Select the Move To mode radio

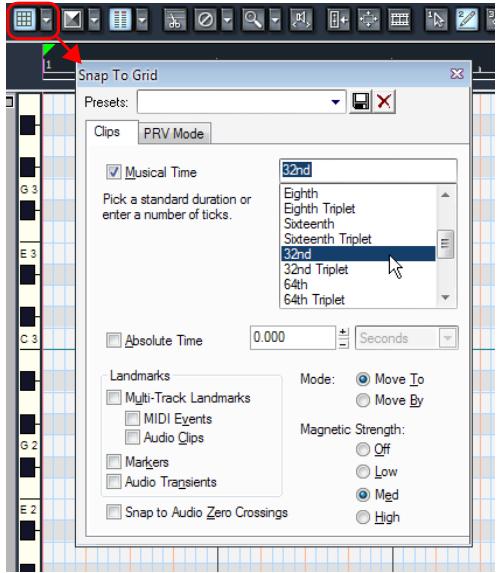pyautogui.click(x=363, y=379)
